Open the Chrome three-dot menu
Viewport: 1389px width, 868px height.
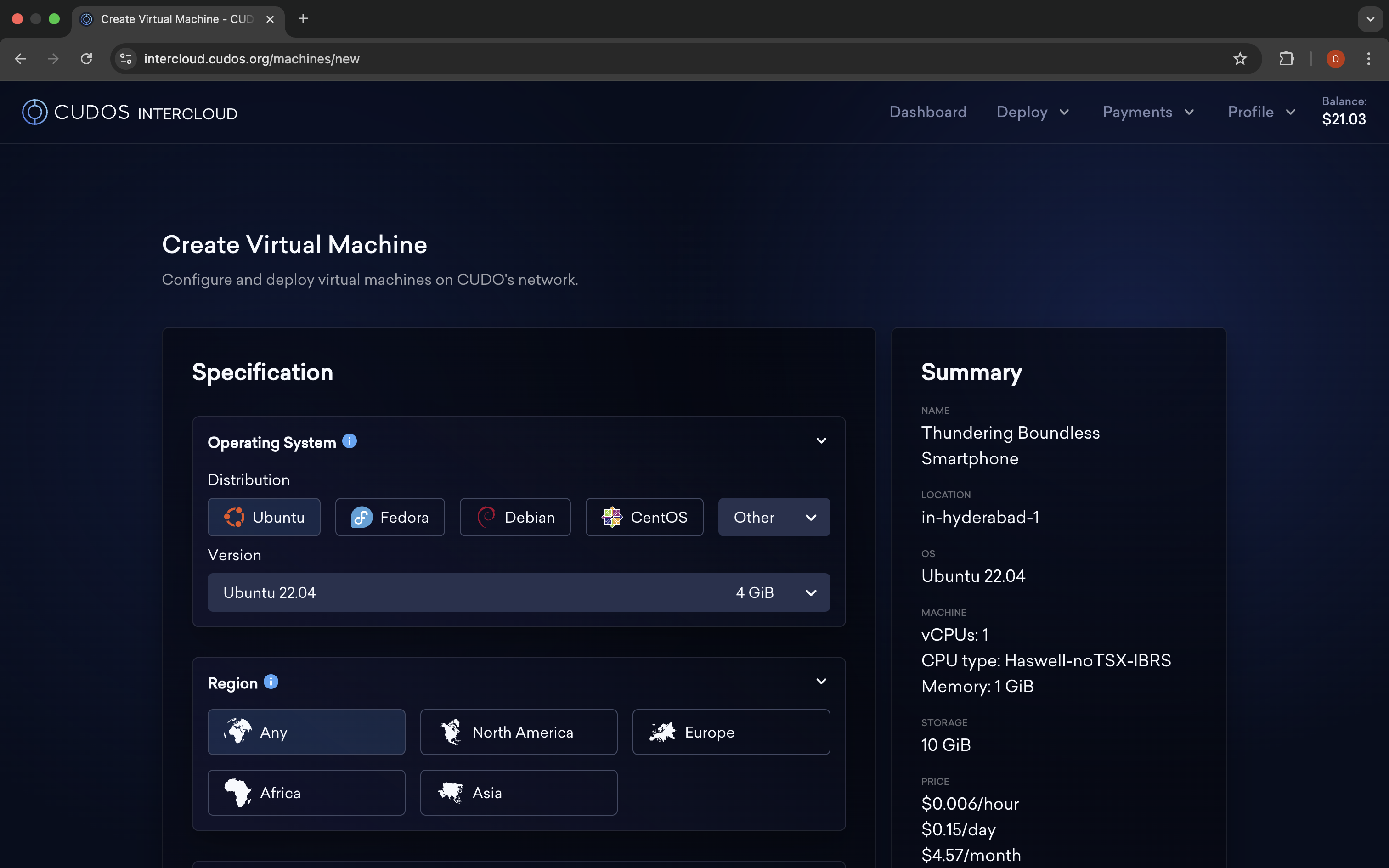coord(1368,59)
